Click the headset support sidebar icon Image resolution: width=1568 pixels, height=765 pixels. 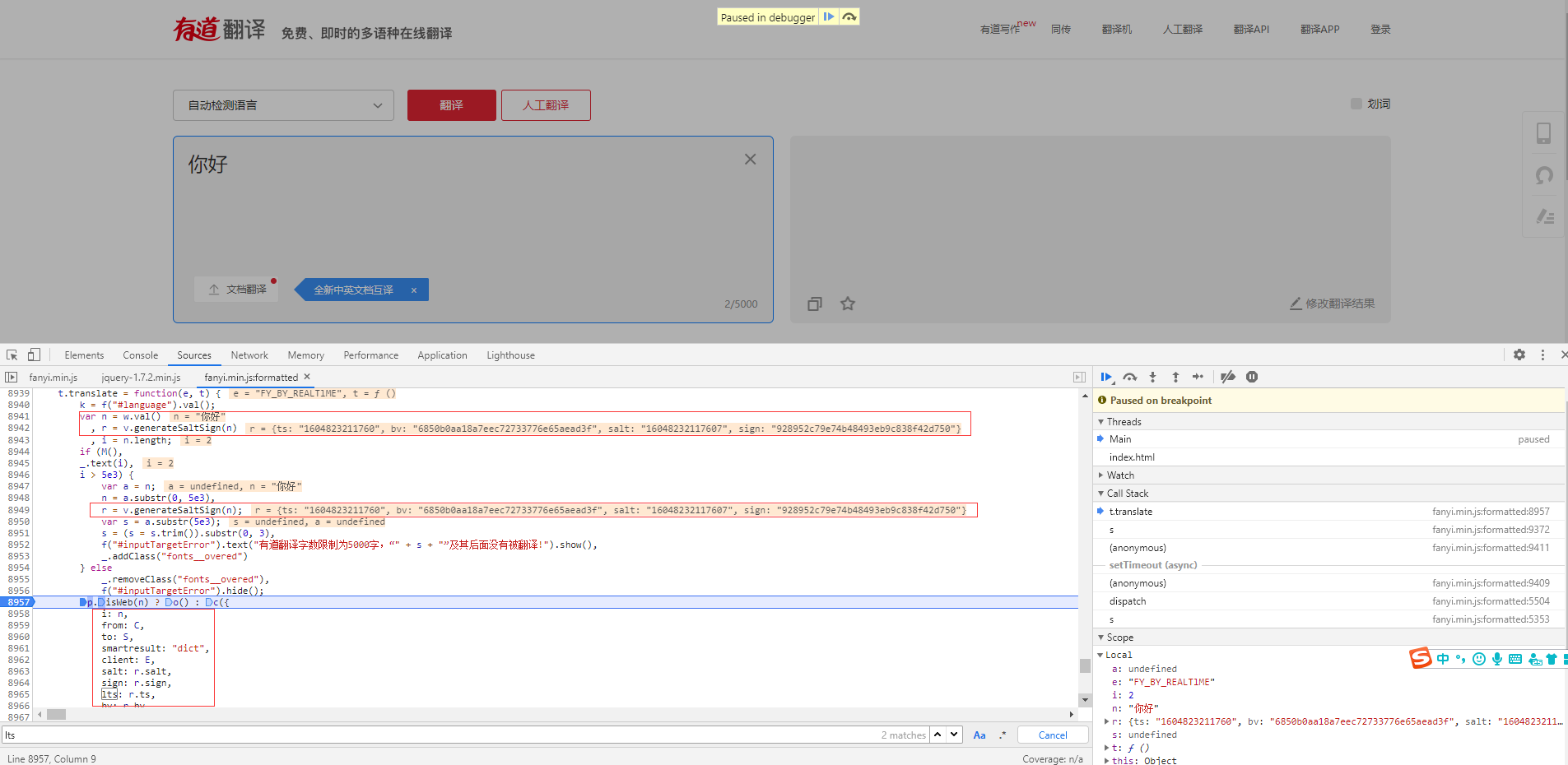(x=1544, y=175)
